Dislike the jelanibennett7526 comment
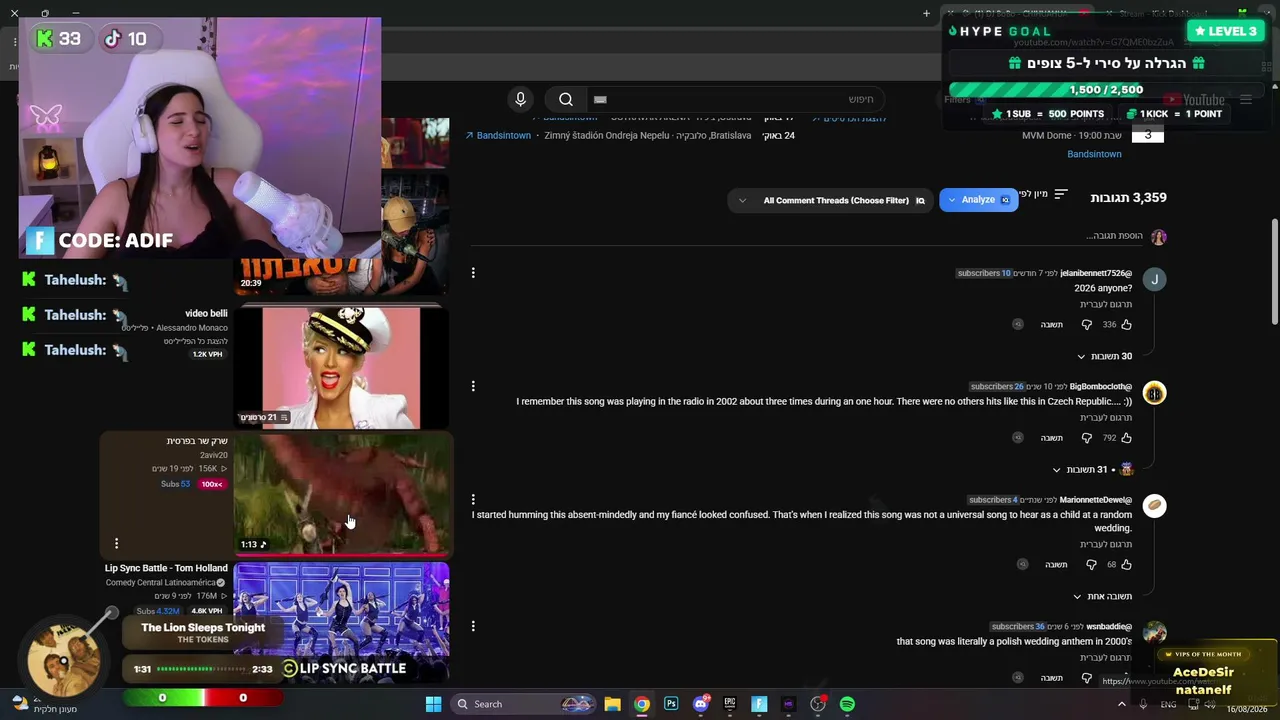 (1086, 324)
